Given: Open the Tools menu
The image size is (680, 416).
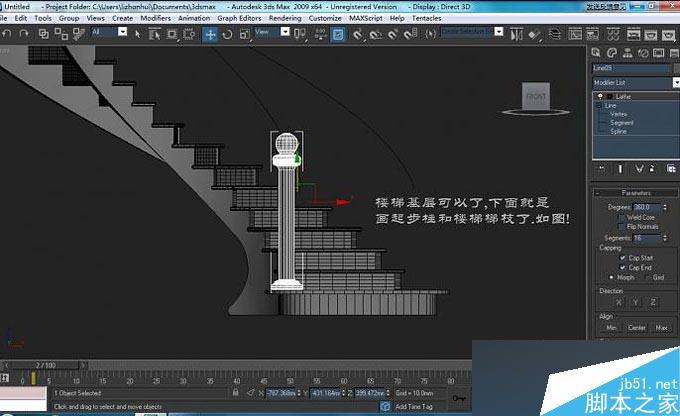Looking at the screenshot, I should 43,18.
